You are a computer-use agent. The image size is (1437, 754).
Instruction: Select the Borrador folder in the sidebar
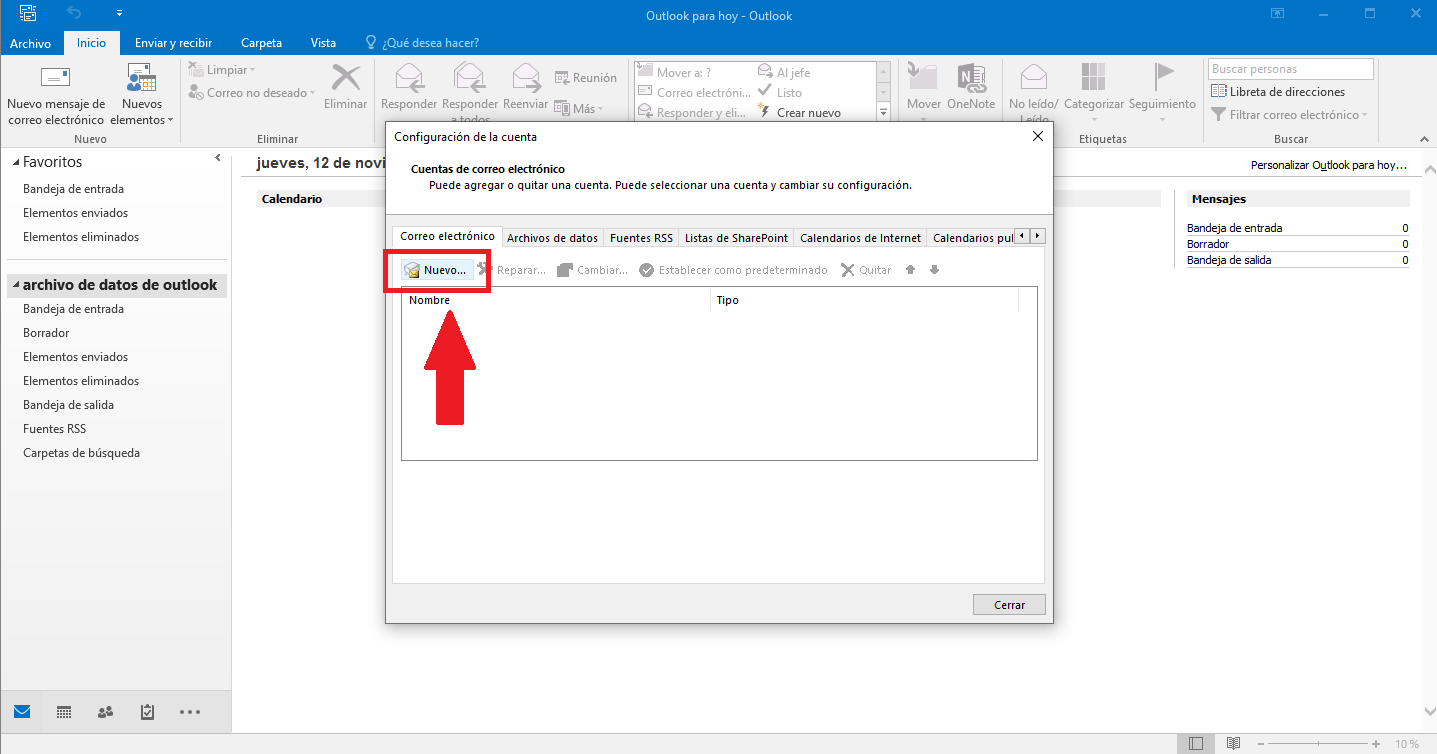click(x=46, y=333)
